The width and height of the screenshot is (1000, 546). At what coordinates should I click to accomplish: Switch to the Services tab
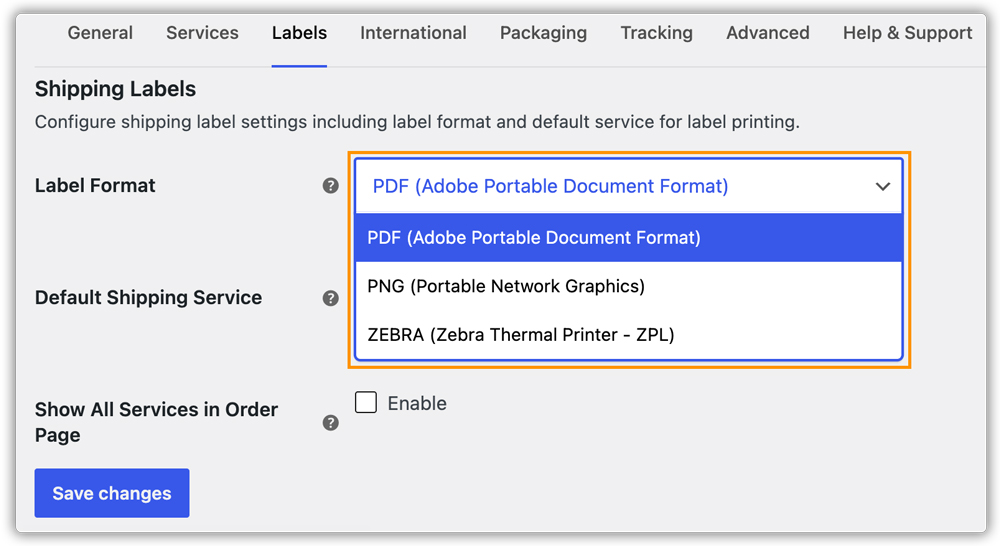202,33
